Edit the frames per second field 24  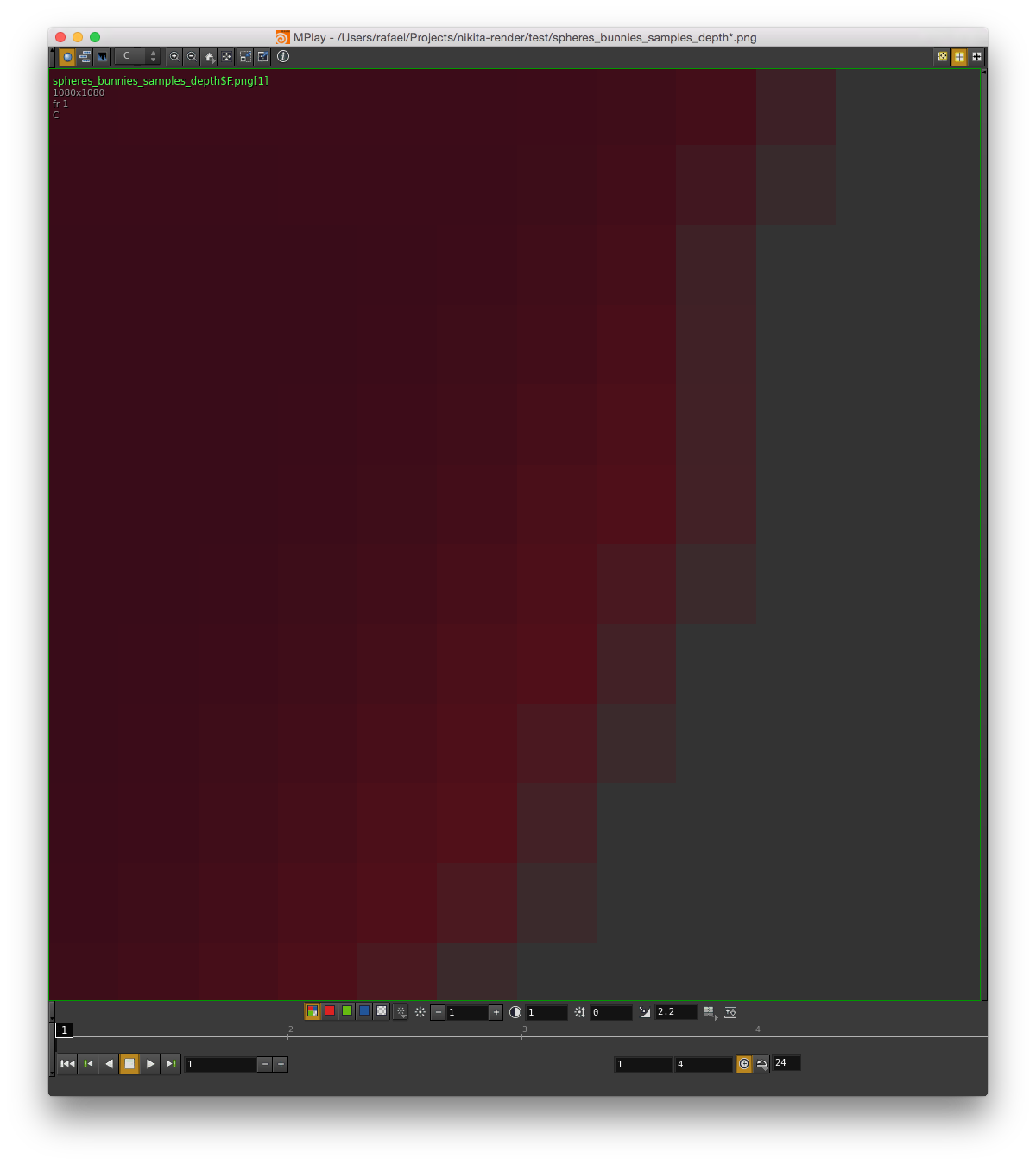click(786, 1063)
